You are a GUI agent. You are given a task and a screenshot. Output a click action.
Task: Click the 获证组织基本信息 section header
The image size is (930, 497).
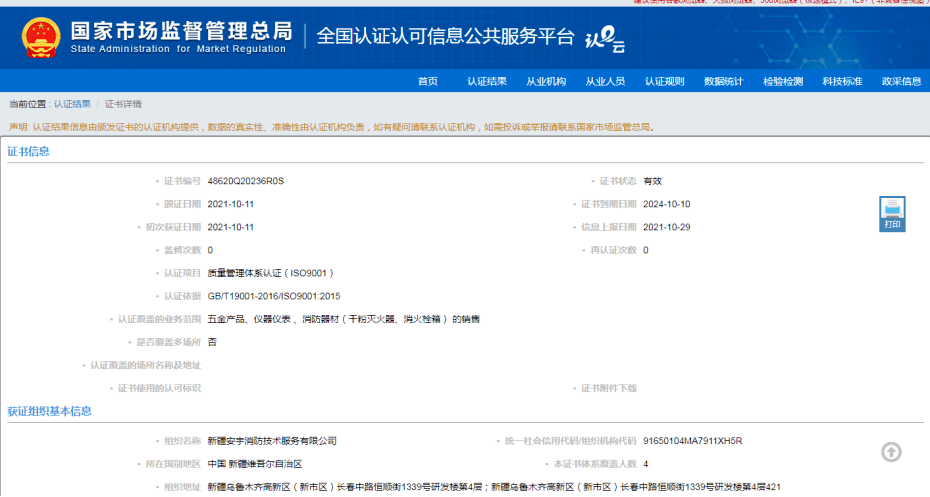pyautogui.click(x=49, y=411)
